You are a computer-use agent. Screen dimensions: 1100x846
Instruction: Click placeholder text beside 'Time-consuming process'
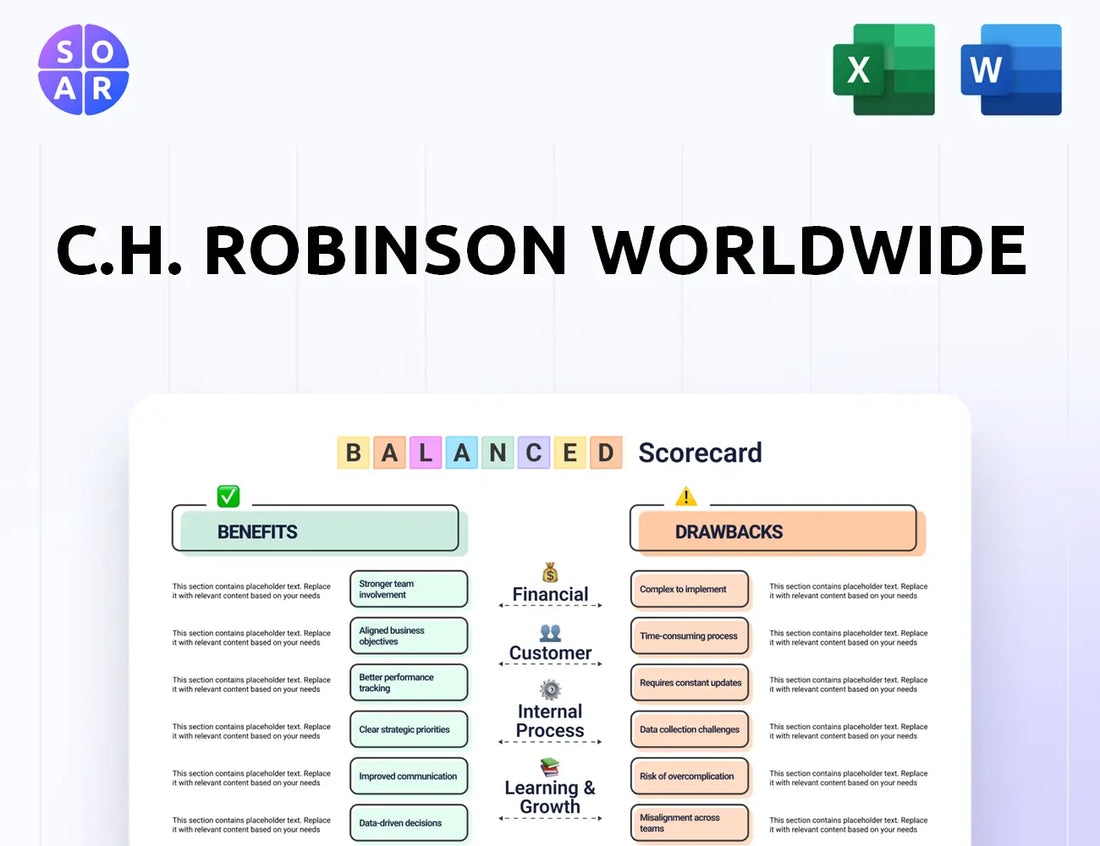point(848,638)
